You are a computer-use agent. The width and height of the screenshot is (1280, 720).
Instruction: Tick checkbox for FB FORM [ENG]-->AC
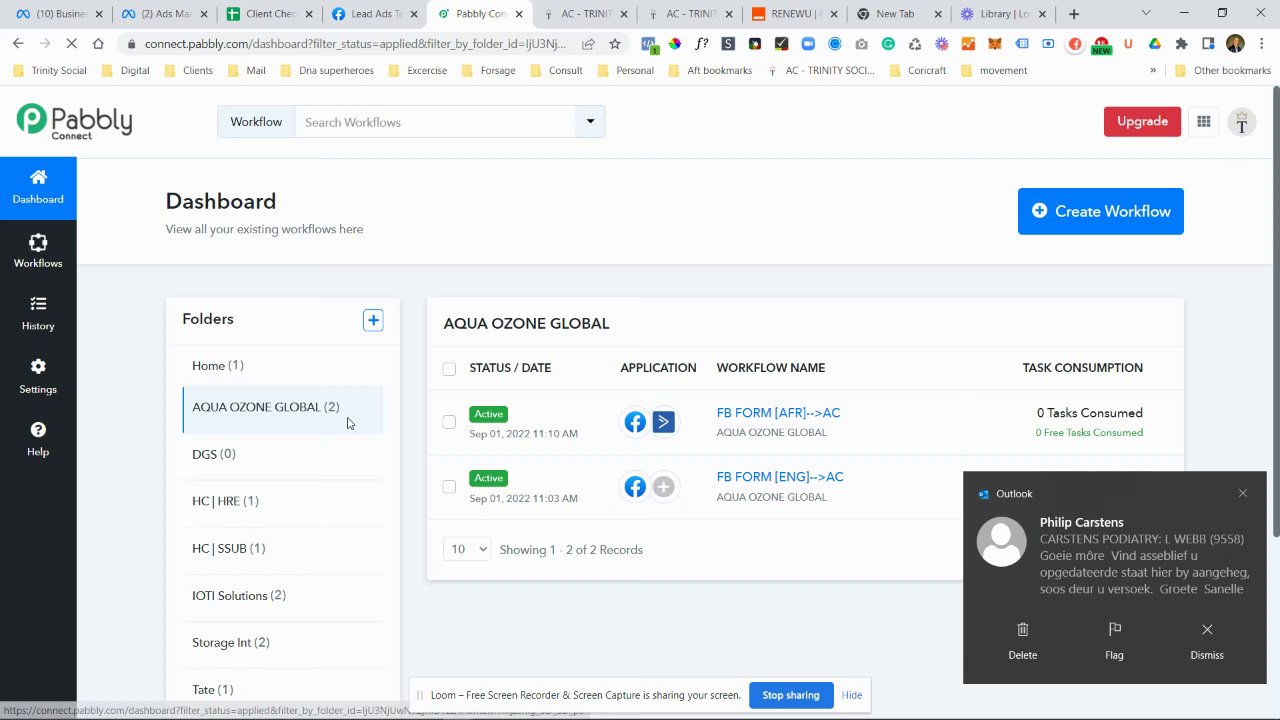449,487
